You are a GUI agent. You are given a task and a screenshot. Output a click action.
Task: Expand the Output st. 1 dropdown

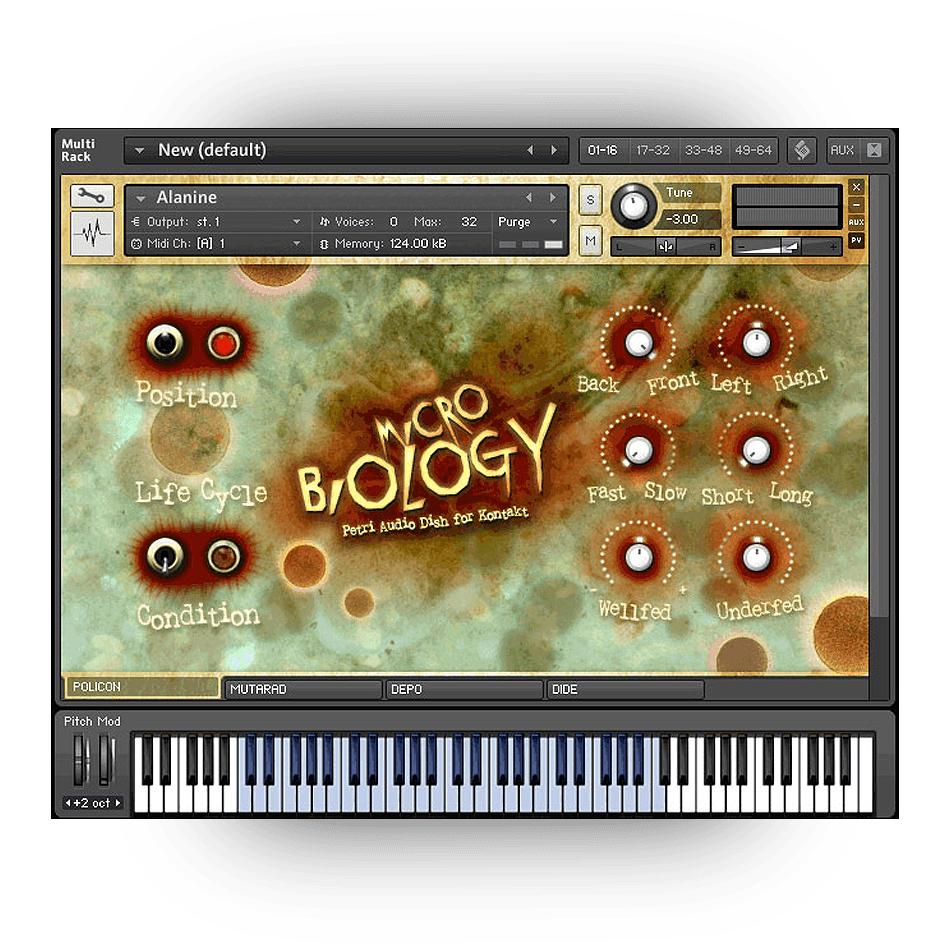tap(296, 222)
